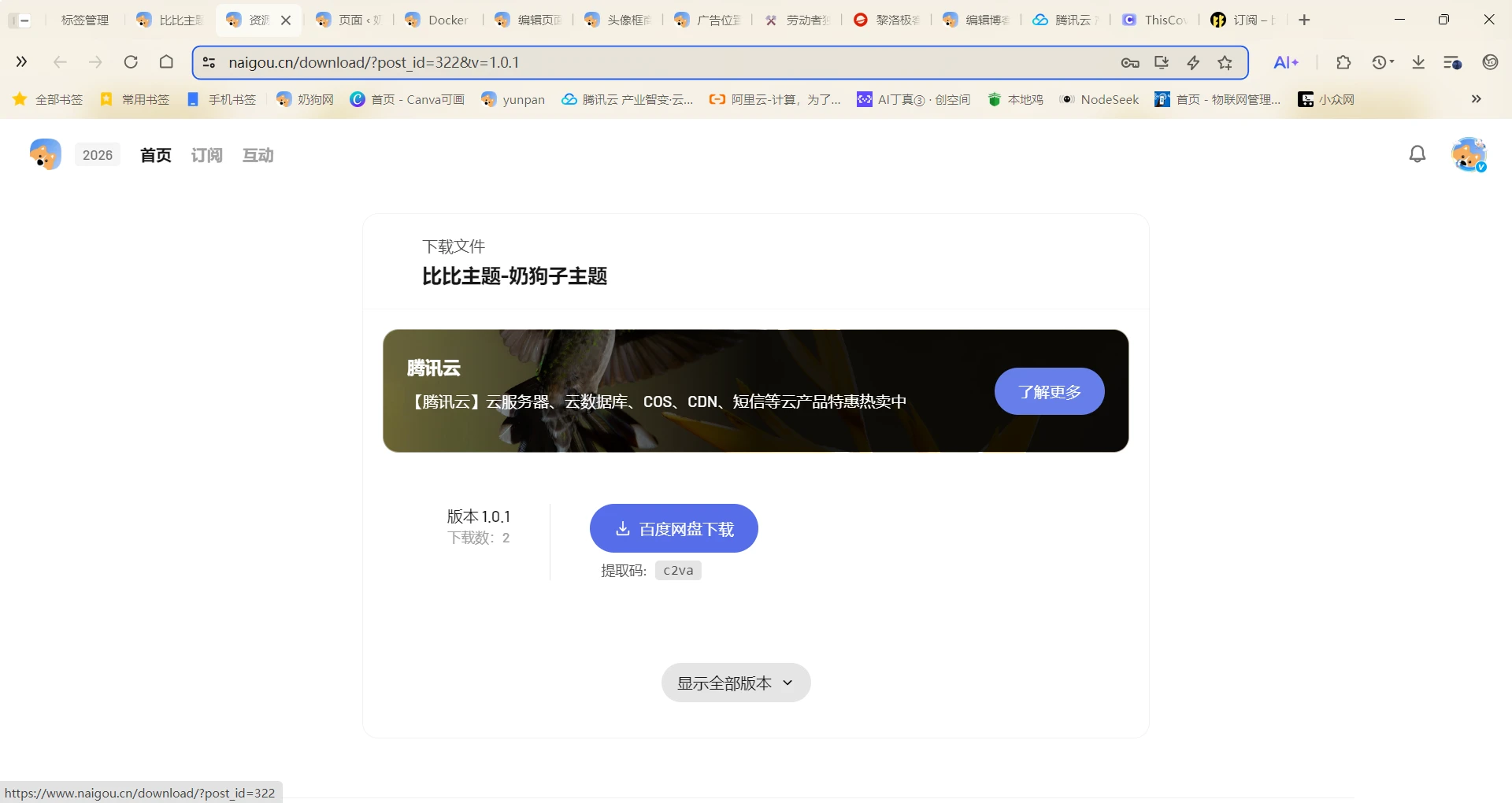Switch to the 广告位 tab

click(708, 20)
